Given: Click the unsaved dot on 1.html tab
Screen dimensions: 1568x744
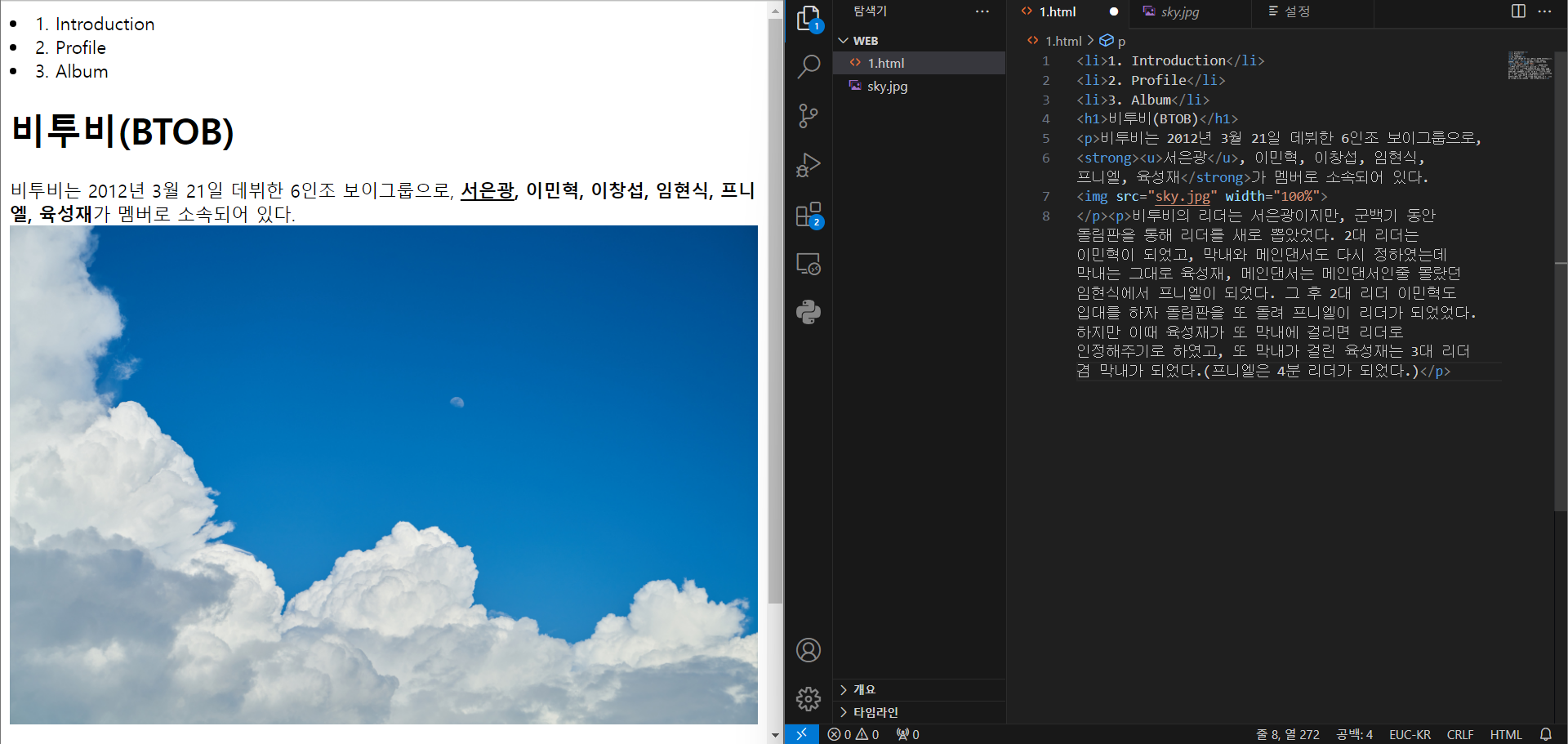Looking at the screenshot, I should (1114, 11).
